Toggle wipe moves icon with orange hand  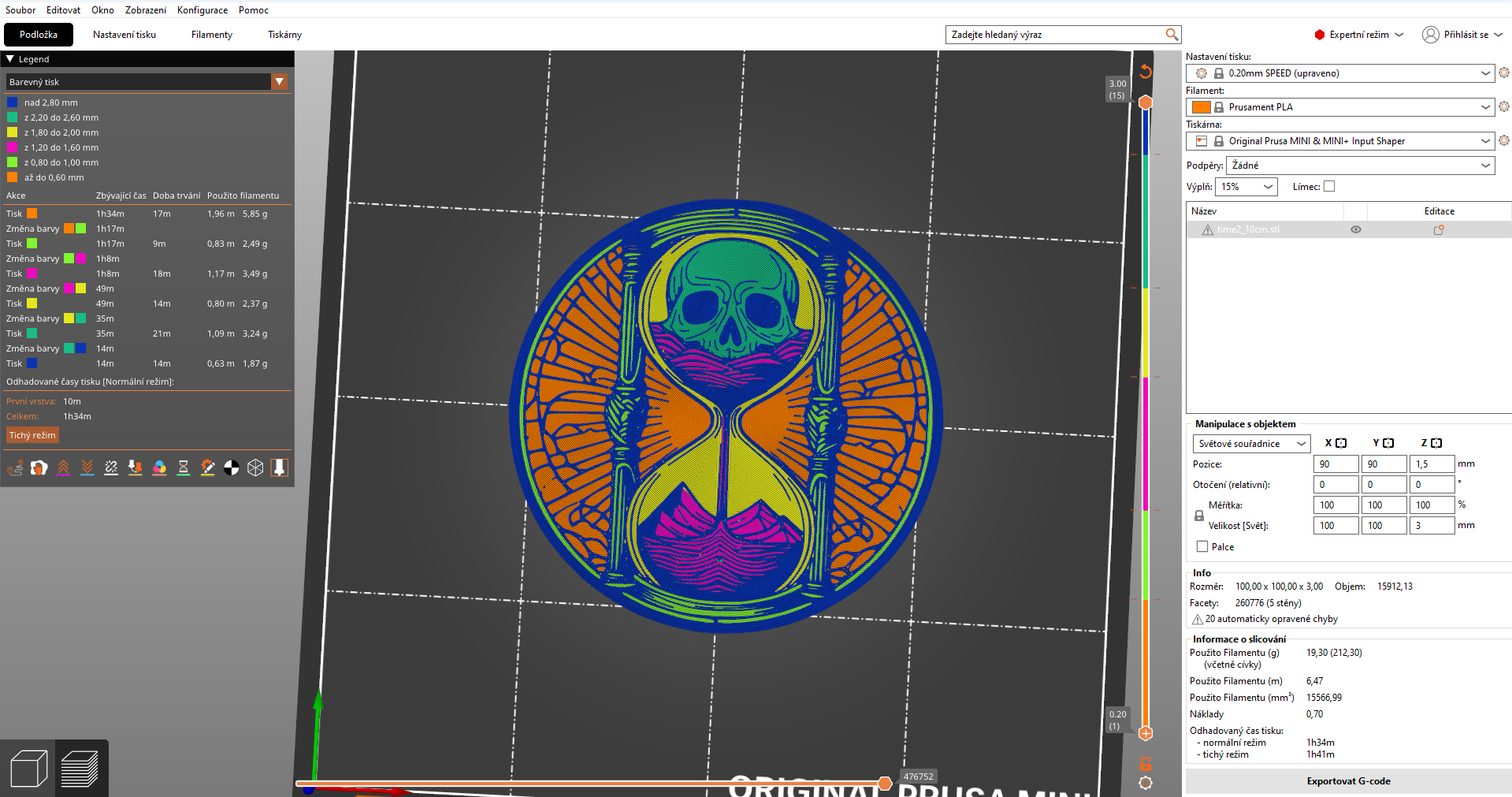click(39, 468)
